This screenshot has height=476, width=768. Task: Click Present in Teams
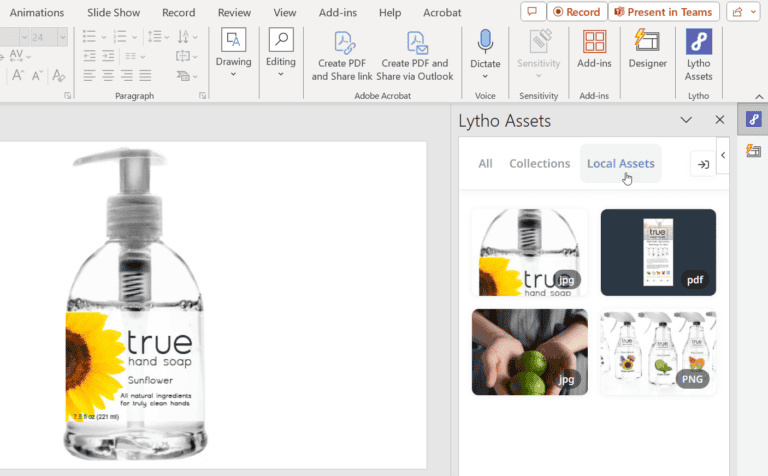[664, 12]
